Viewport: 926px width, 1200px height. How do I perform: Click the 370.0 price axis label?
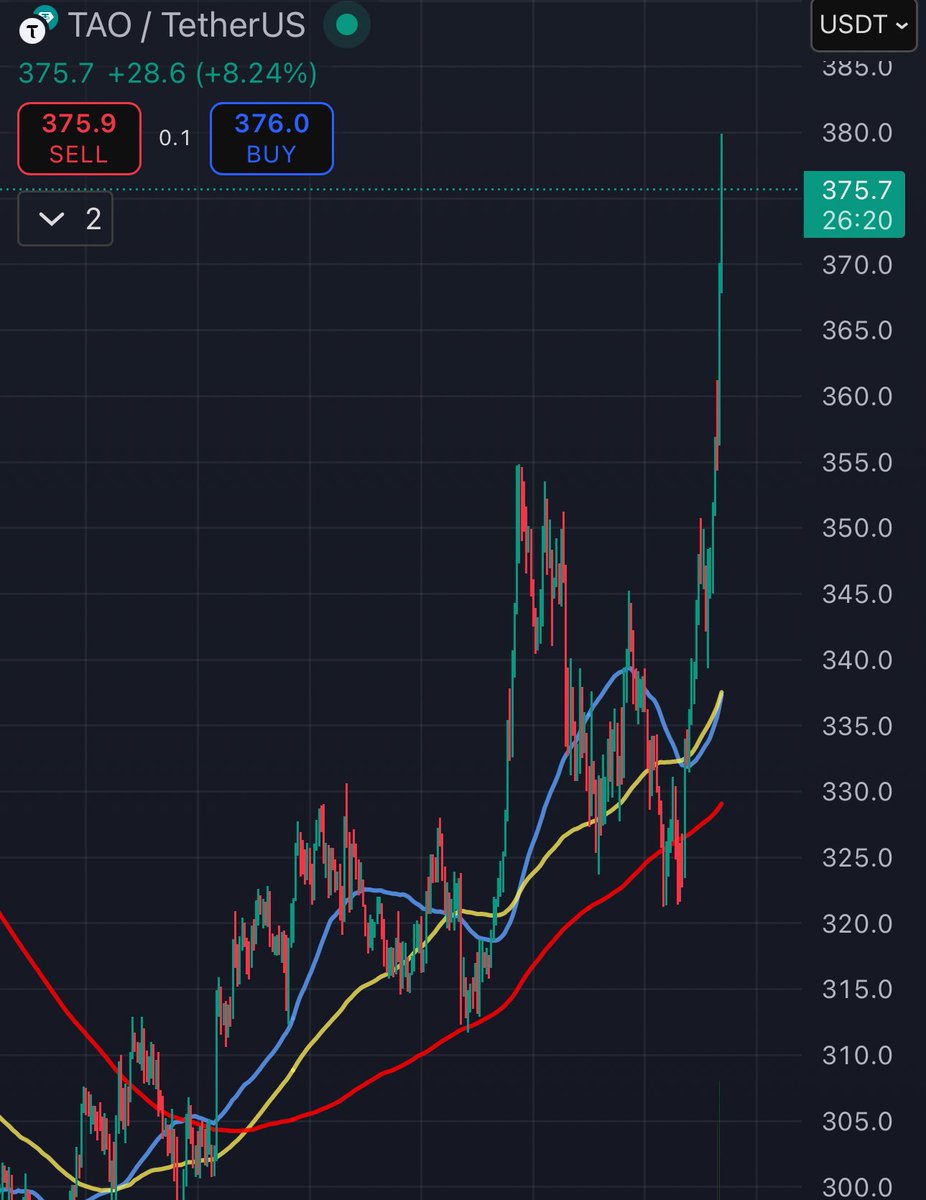(856, 265)
